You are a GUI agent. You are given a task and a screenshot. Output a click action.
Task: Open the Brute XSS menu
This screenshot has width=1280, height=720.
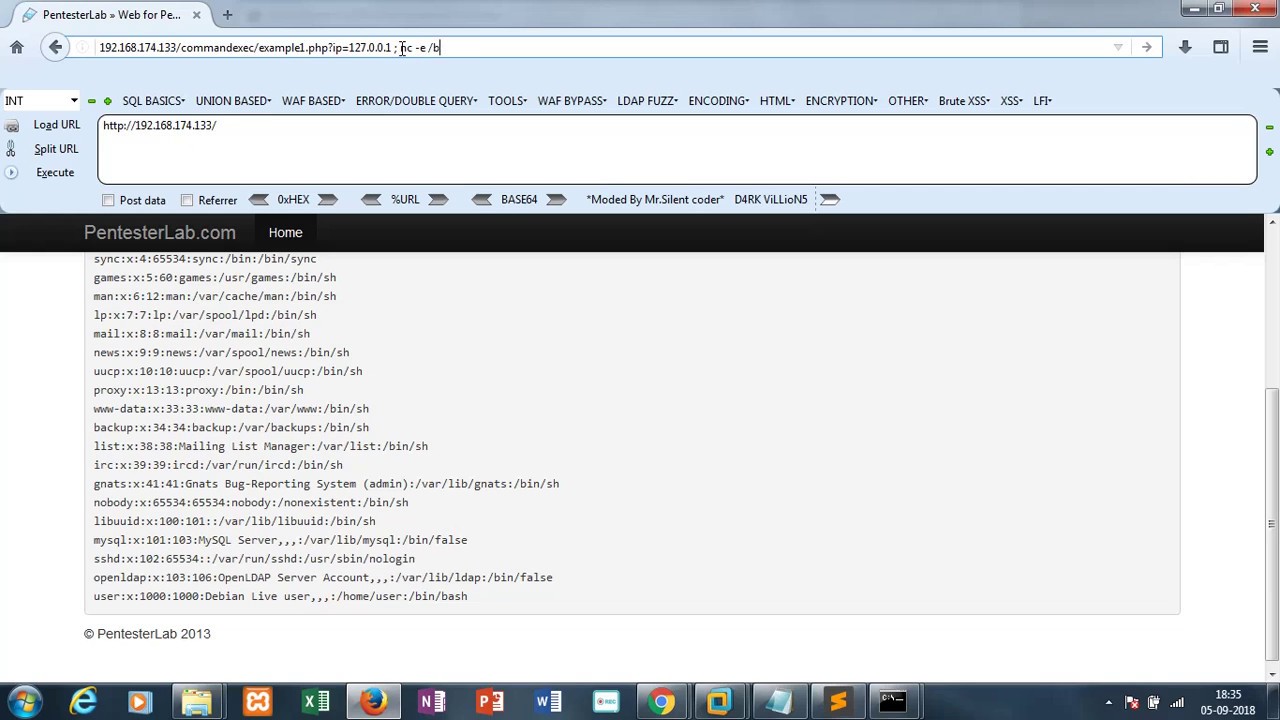point(964,101)
